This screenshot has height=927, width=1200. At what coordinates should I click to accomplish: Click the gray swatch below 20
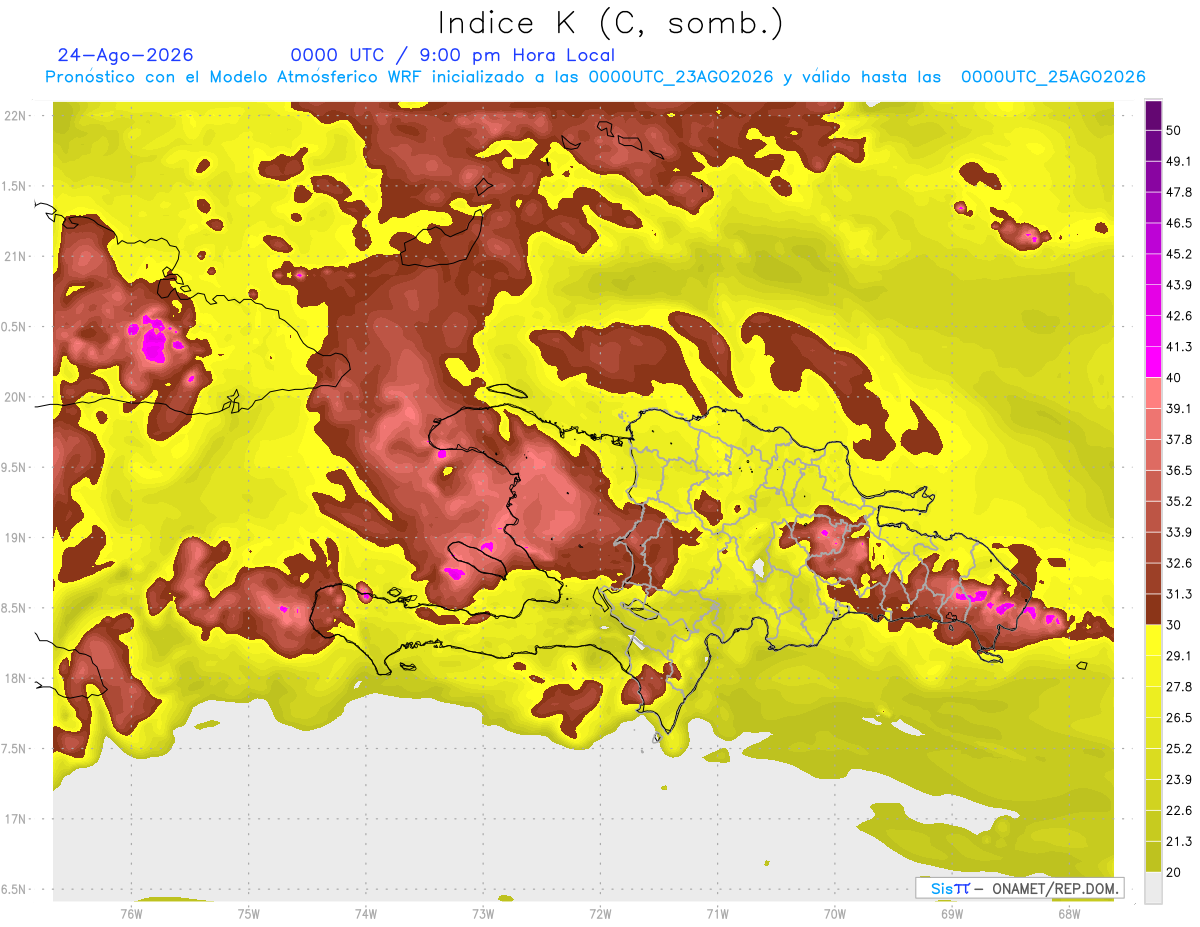point(1153,887)
